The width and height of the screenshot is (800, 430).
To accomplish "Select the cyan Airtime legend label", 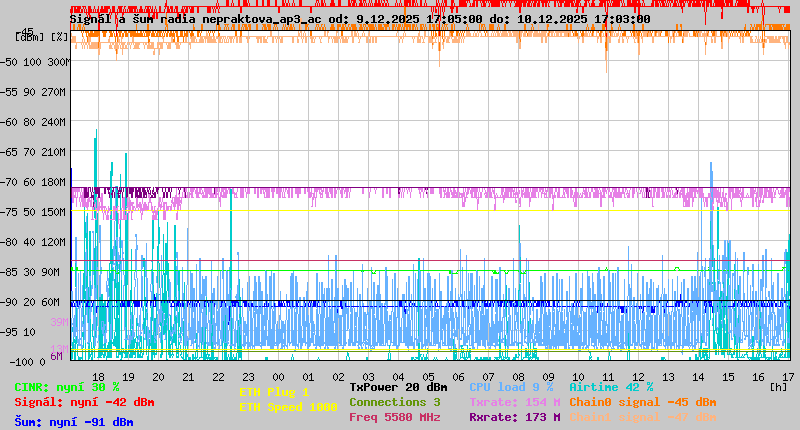I will click(x=611, y=387).
